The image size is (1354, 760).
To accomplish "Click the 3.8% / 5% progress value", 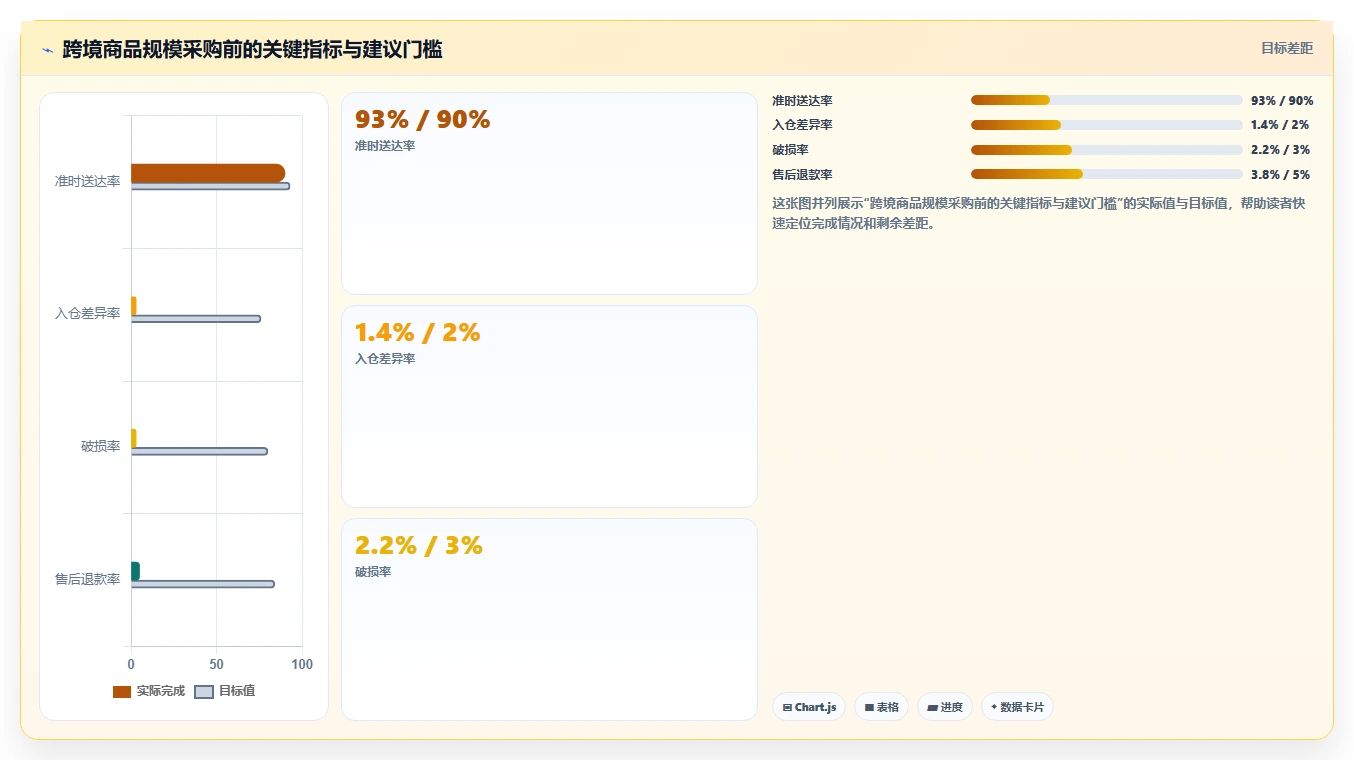I will coord(1280,175).
